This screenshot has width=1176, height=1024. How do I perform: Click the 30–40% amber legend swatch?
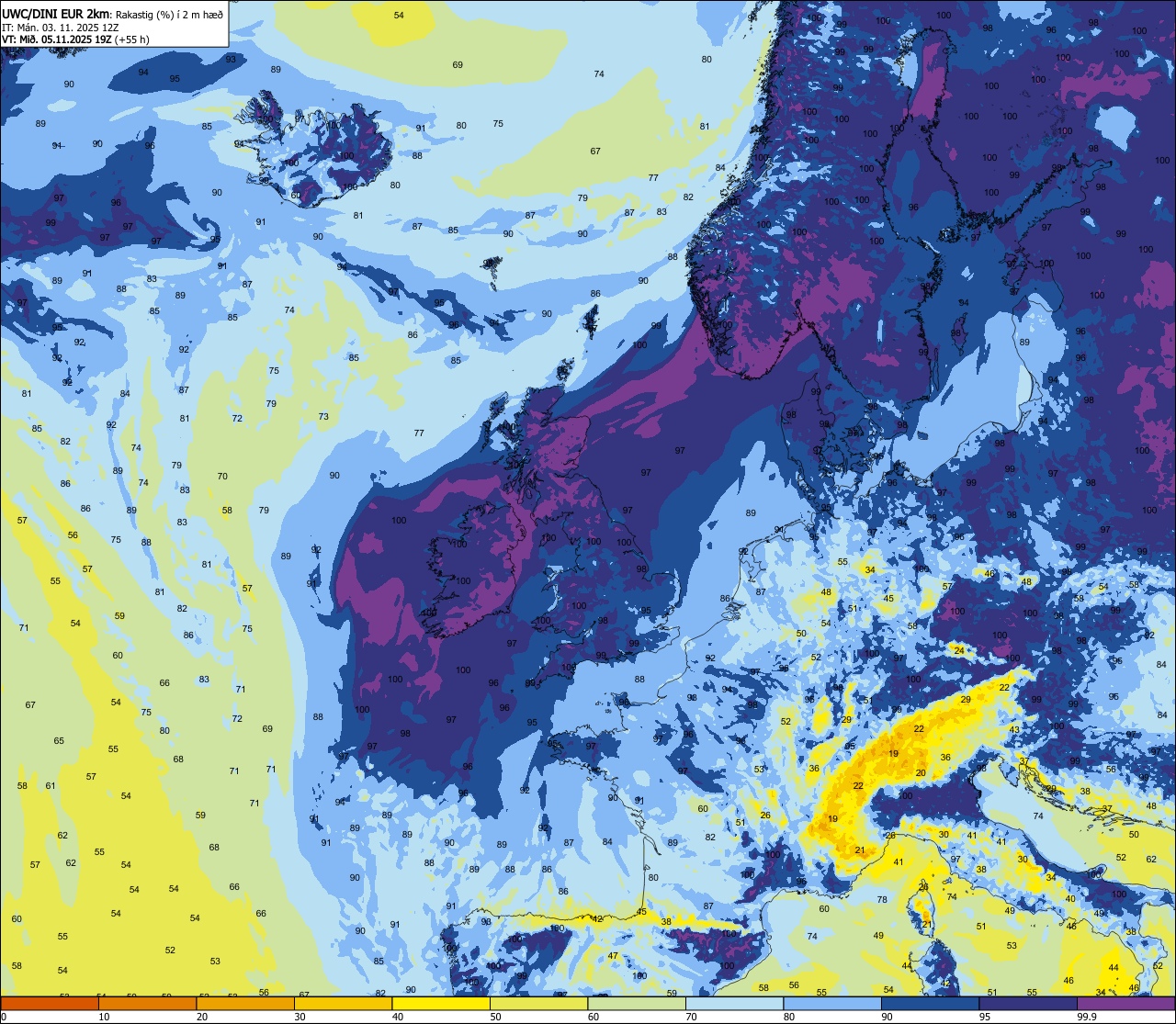click(x=343, y=1004)
